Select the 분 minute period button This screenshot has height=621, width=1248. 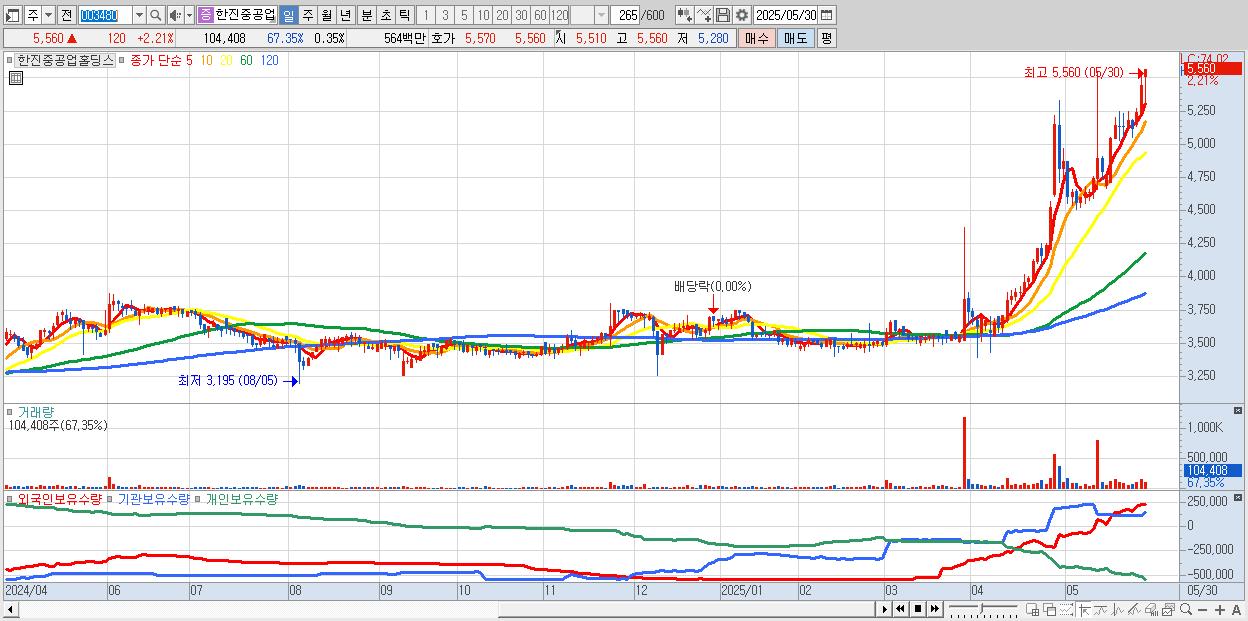(366, 15)
